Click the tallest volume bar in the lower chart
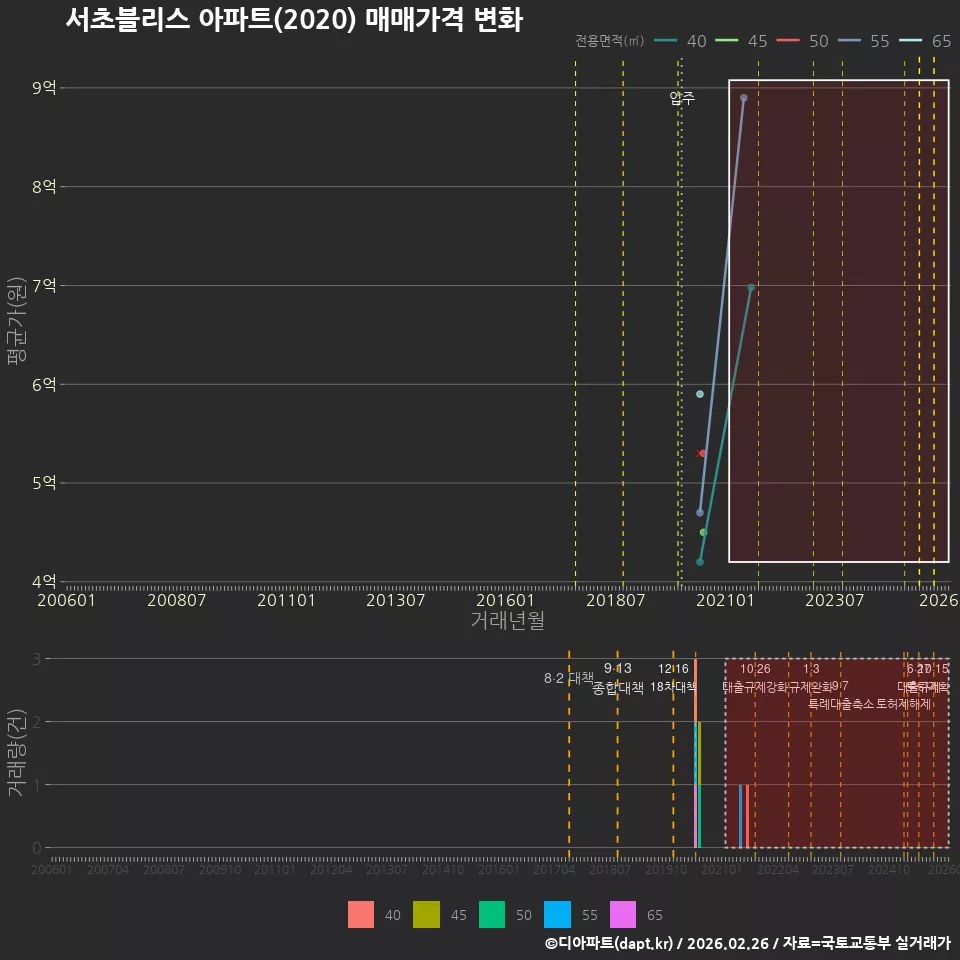The height and width of the screenshot is (960, 960). coord(696,753)
